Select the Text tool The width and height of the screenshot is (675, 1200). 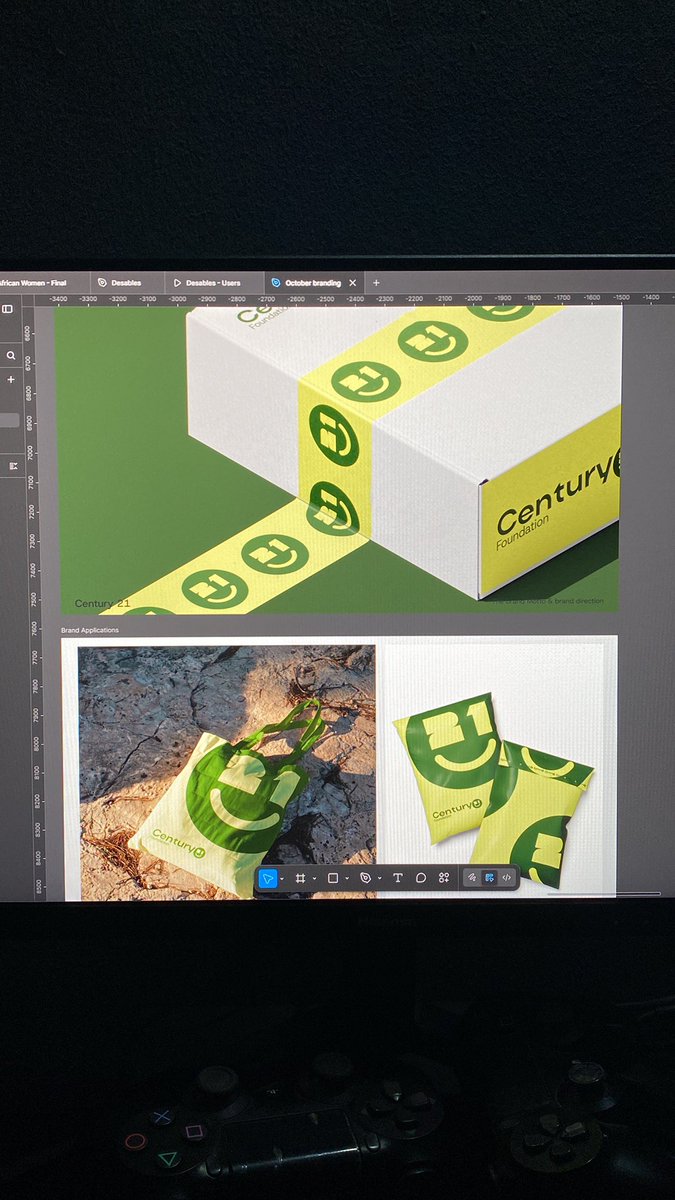coord(398,878)
